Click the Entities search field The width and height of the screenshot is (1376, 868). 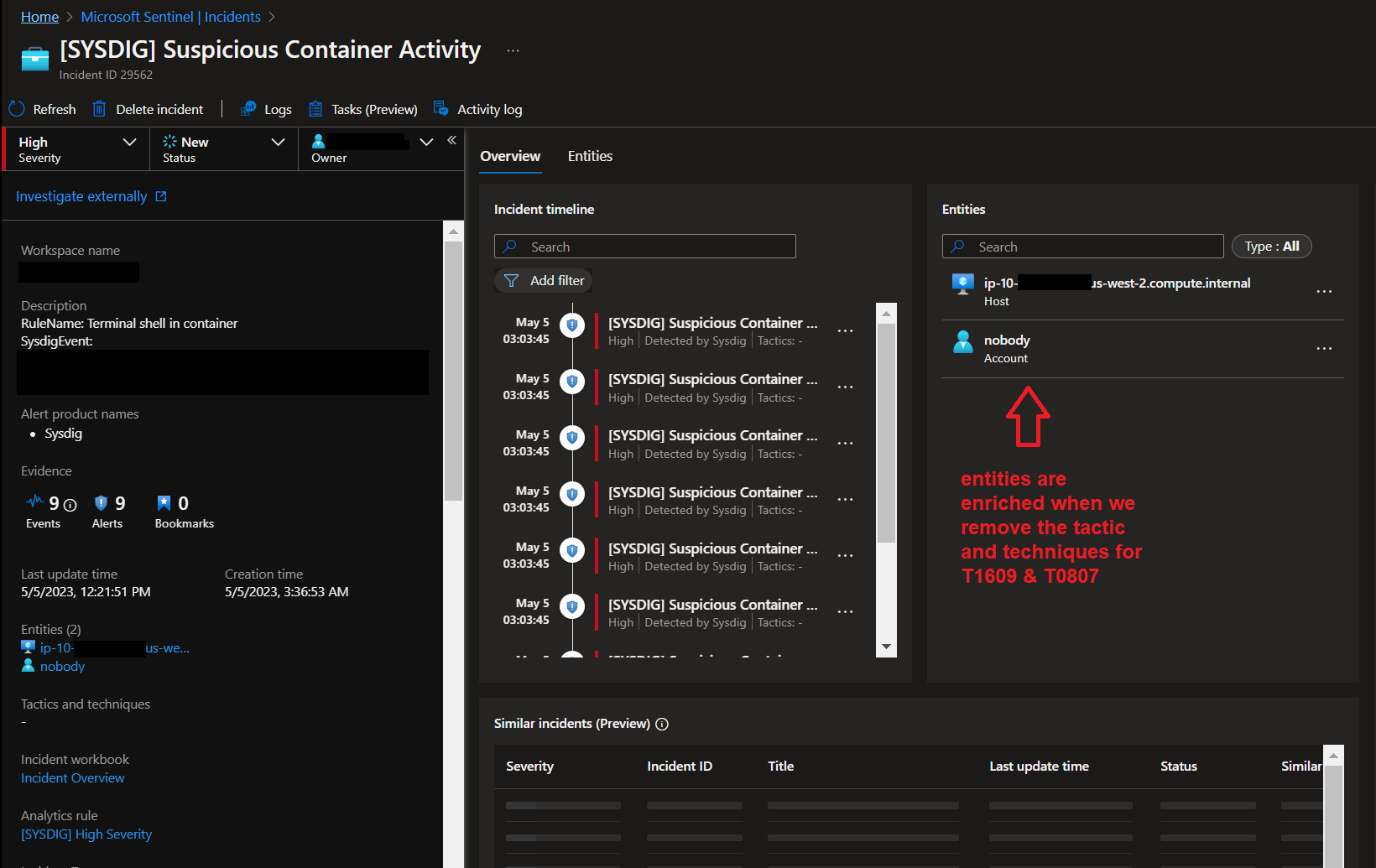tap(1082, 246)
